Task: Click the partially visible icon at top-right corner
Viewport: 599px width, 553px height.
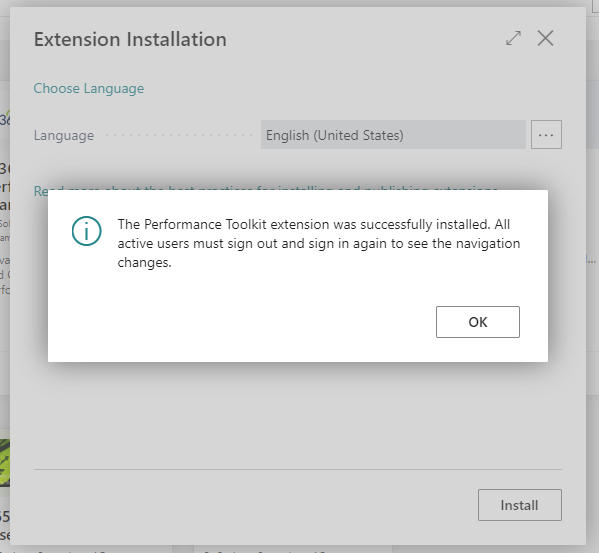Action: point(595,6)
